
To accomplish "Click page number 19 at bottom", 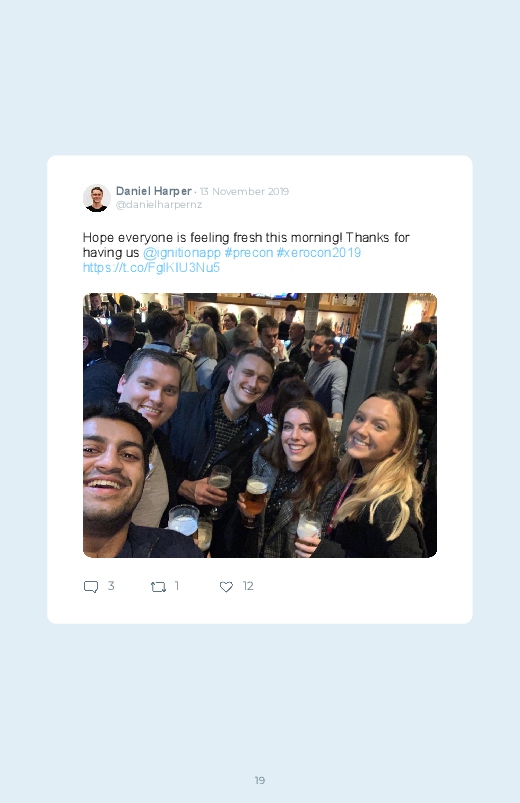I will tap(260, 780).
